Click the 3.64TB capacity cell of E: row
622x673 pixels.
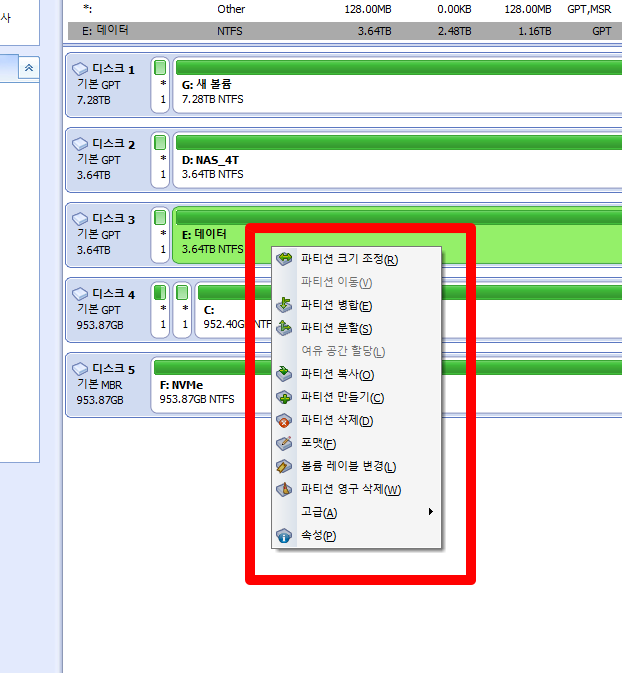point(374,31)
